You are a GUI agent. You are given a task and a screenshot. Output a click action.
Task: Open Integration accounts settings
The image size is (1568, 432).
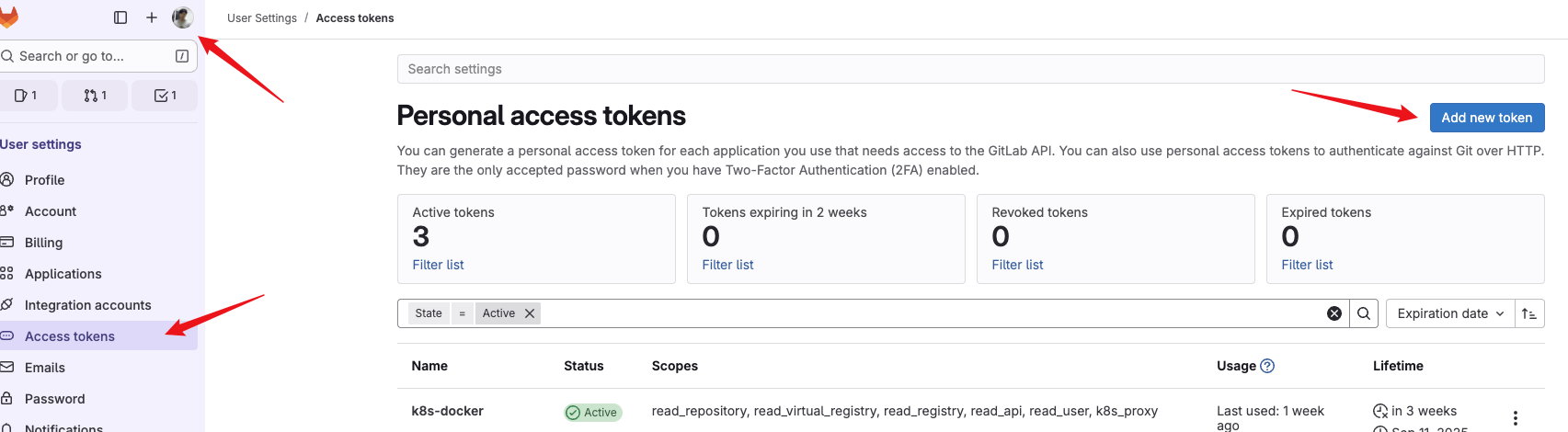pyautogui.click(x=87, y=305)
